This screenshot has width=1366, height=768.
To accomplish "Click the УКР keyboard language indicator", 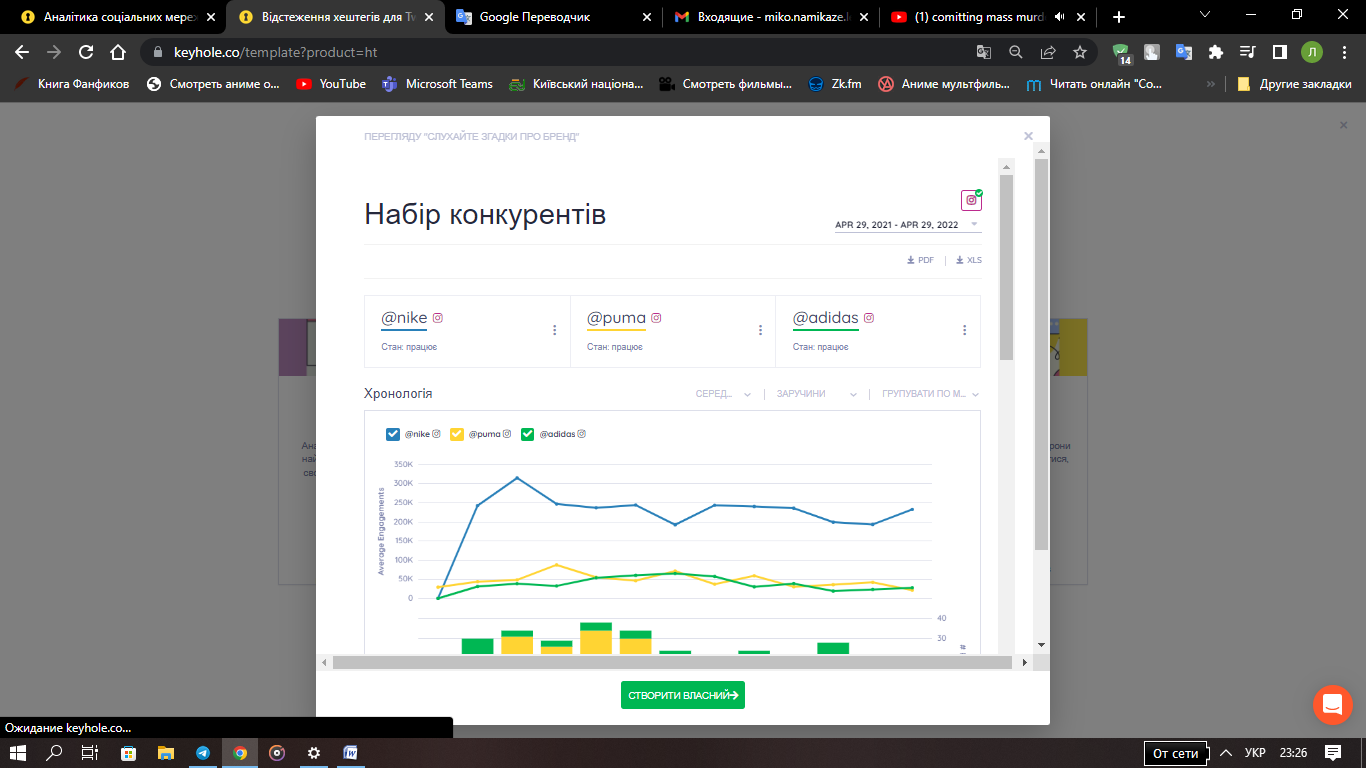I will click(x=1255, y=753).
